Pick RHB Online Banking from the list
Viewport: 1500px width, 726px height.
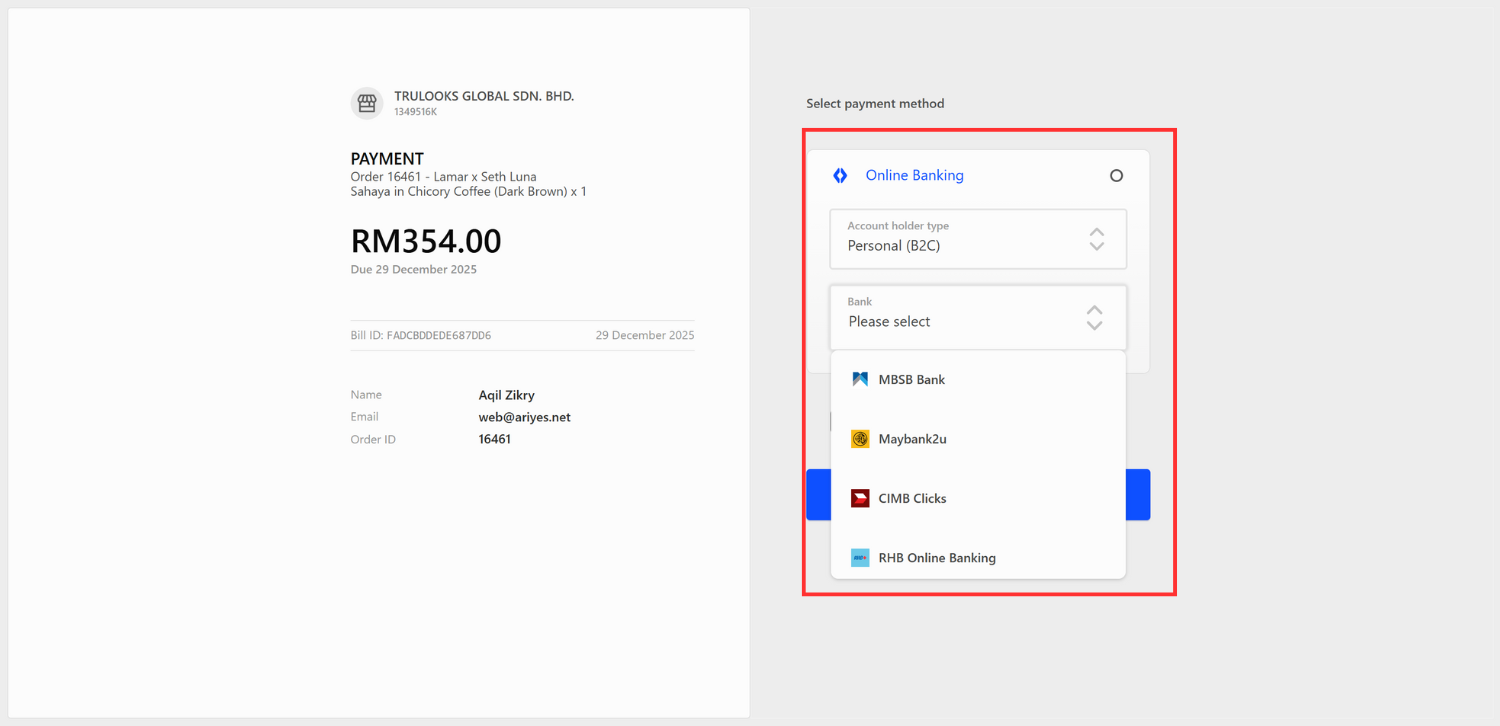pyautogui.click(x=937, y=558)
